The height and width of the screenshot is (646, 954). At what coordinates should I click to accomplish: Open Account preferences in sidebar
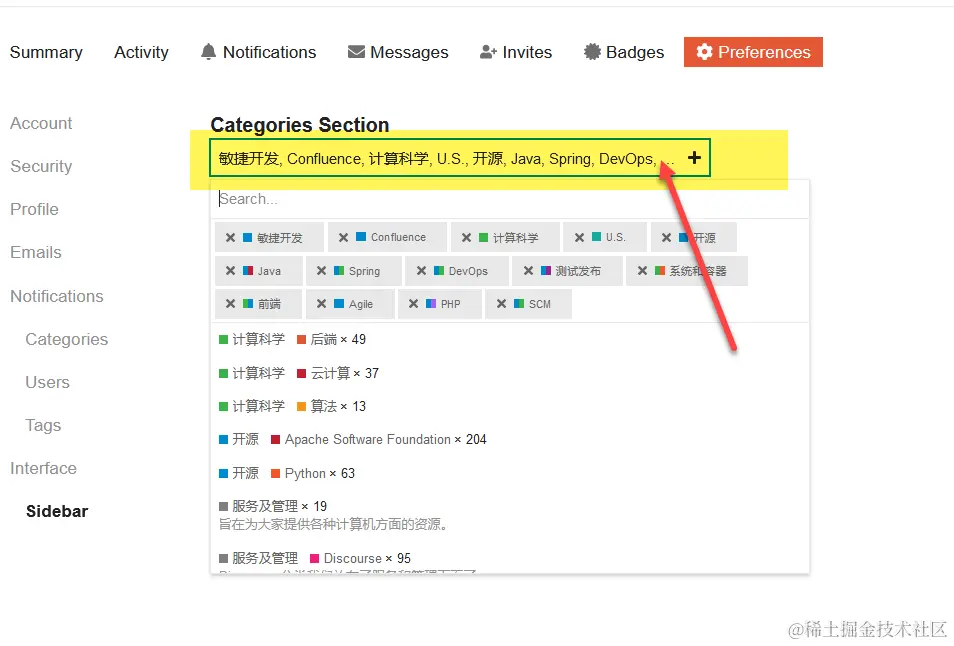(x=41, y=123)
